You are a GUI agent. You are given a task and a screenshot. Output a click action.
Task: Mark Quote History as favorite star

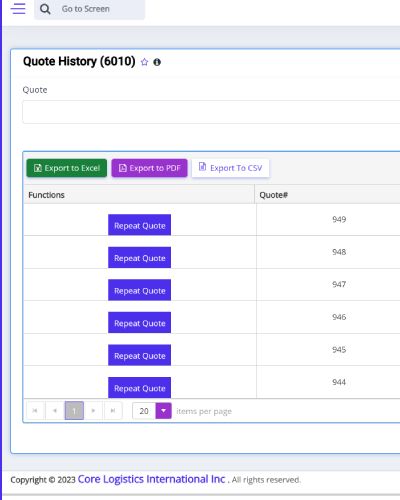tap(144, 62)
